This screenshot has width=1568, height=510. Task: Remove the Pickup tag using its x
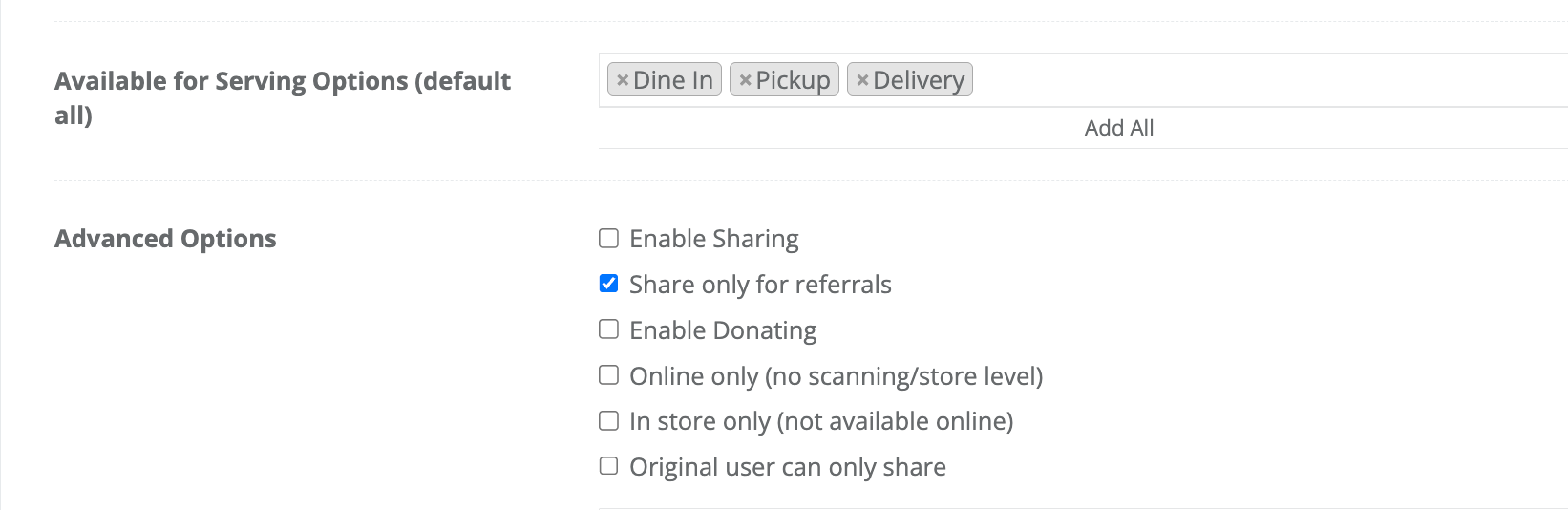coord(745,80)
